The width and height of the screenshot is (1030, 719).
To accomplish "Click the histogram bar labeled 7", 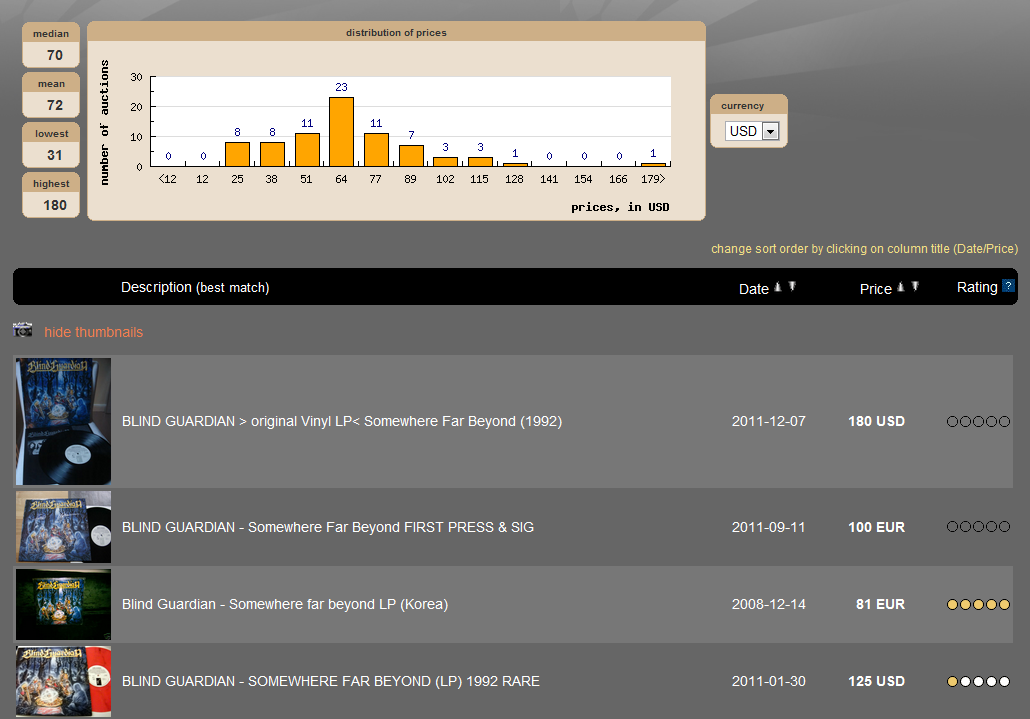I will (x=411, y=156).
